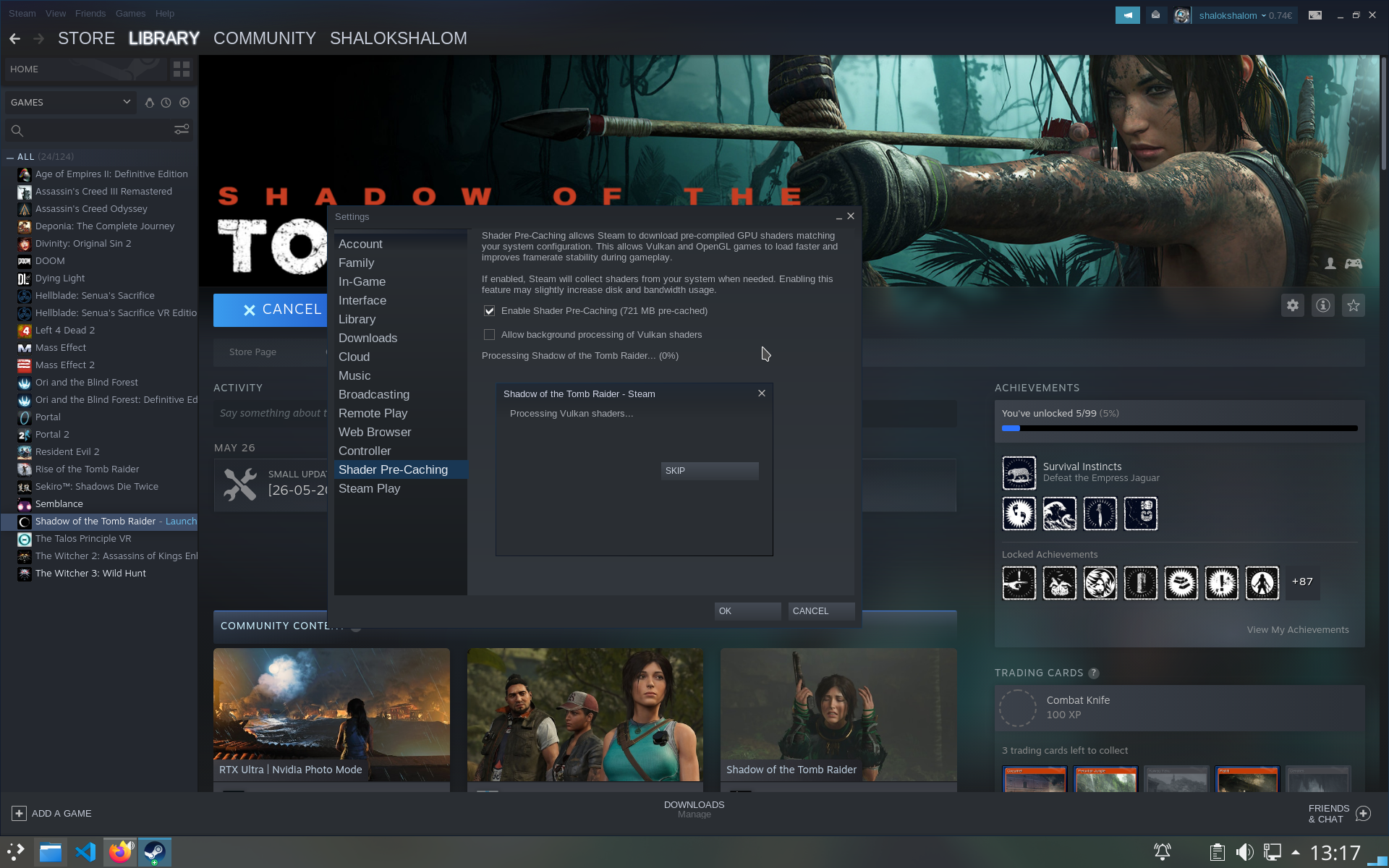1389x868 pixels.
Task: Click Steam announcements megaphone icon
Action: (x=1127, y=15)
